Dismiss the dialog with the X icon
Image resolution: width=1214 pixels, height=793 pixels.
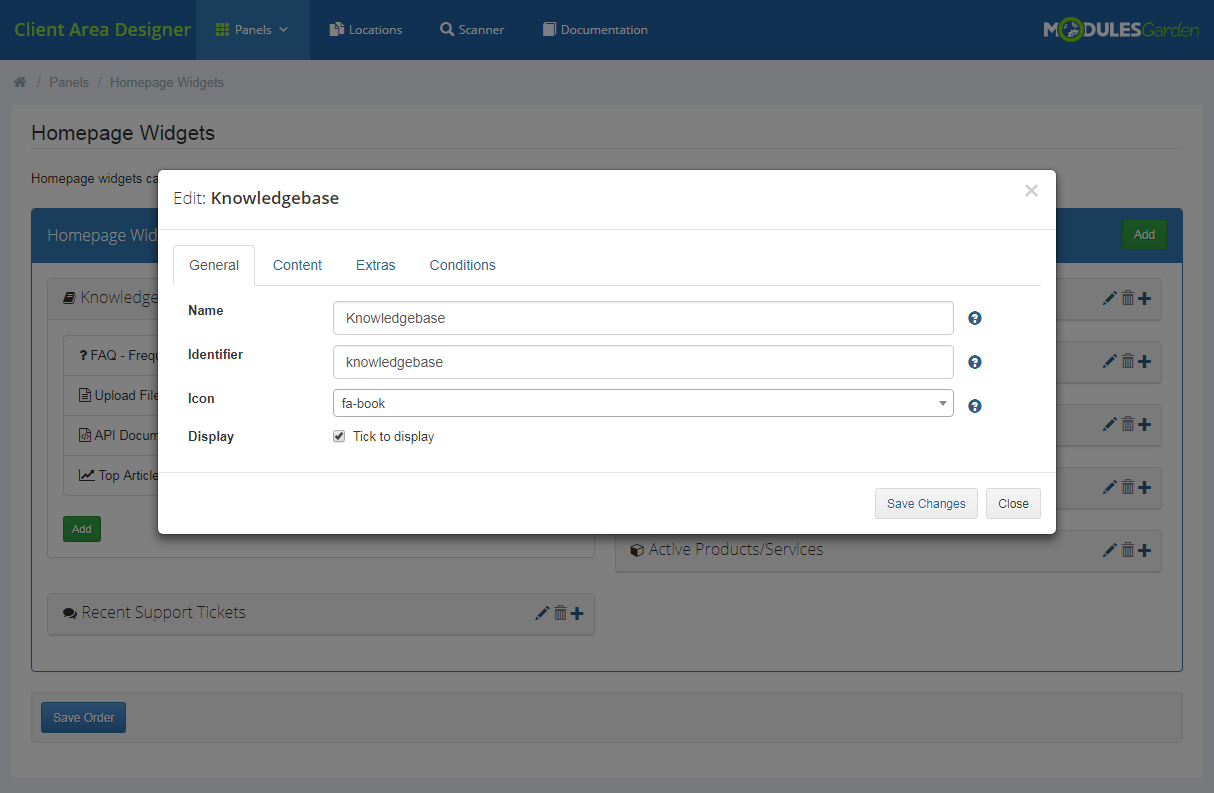[x=1031, y=191]
